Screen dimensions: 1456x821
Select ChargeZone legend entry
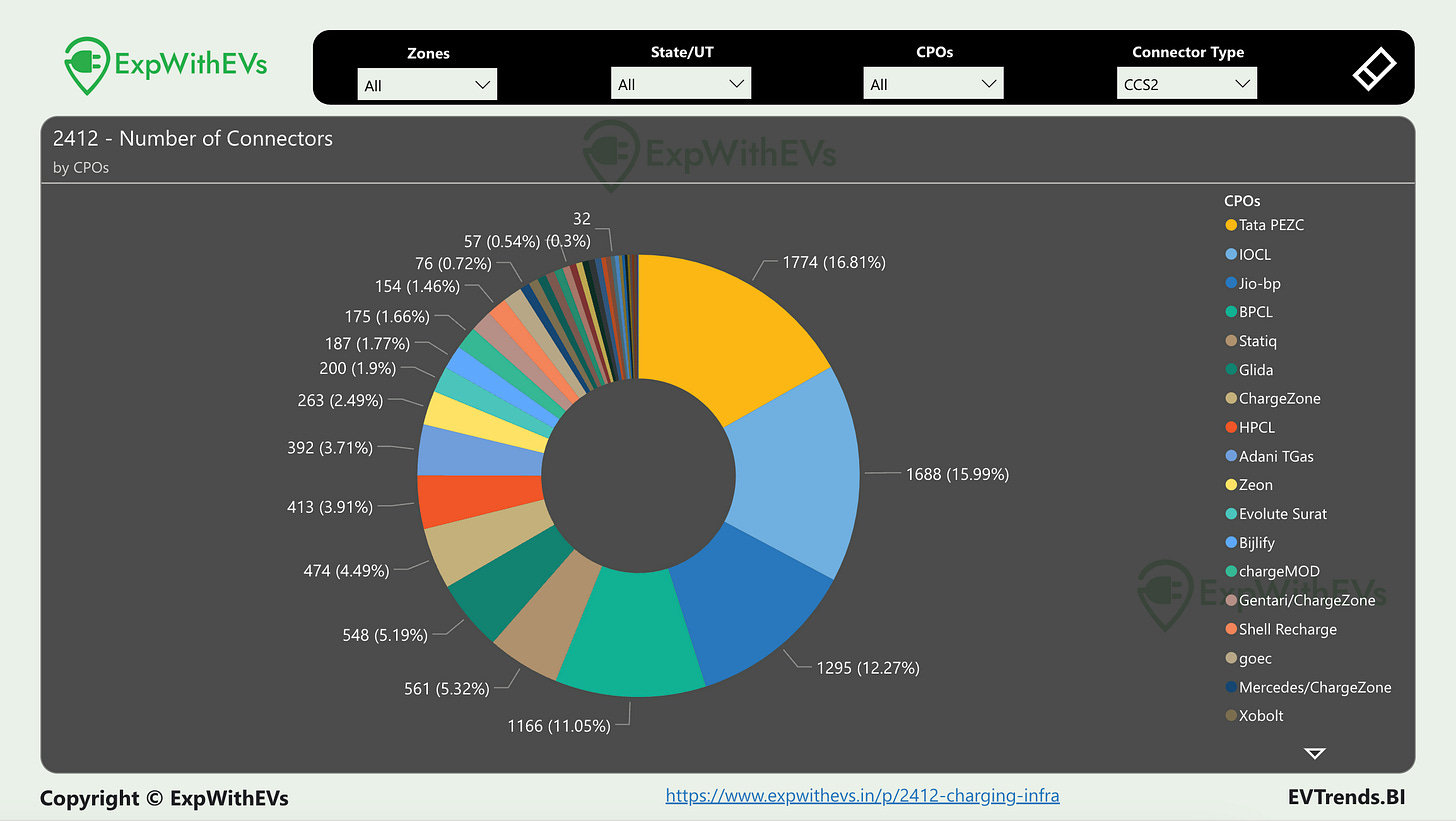1273,398
